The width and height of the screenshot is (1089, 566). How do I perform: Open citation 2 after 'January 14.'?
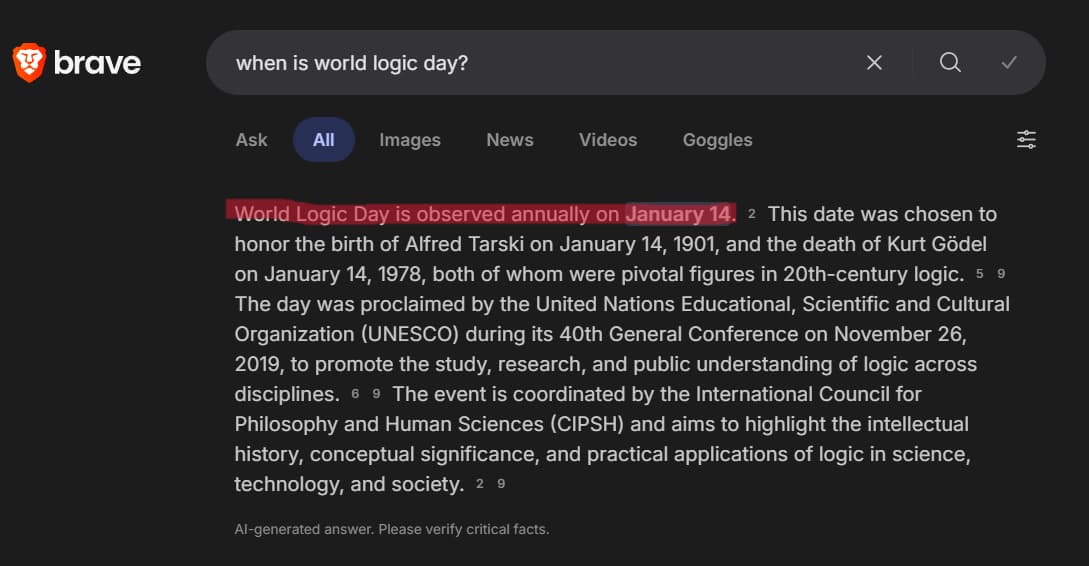[752, 214]
